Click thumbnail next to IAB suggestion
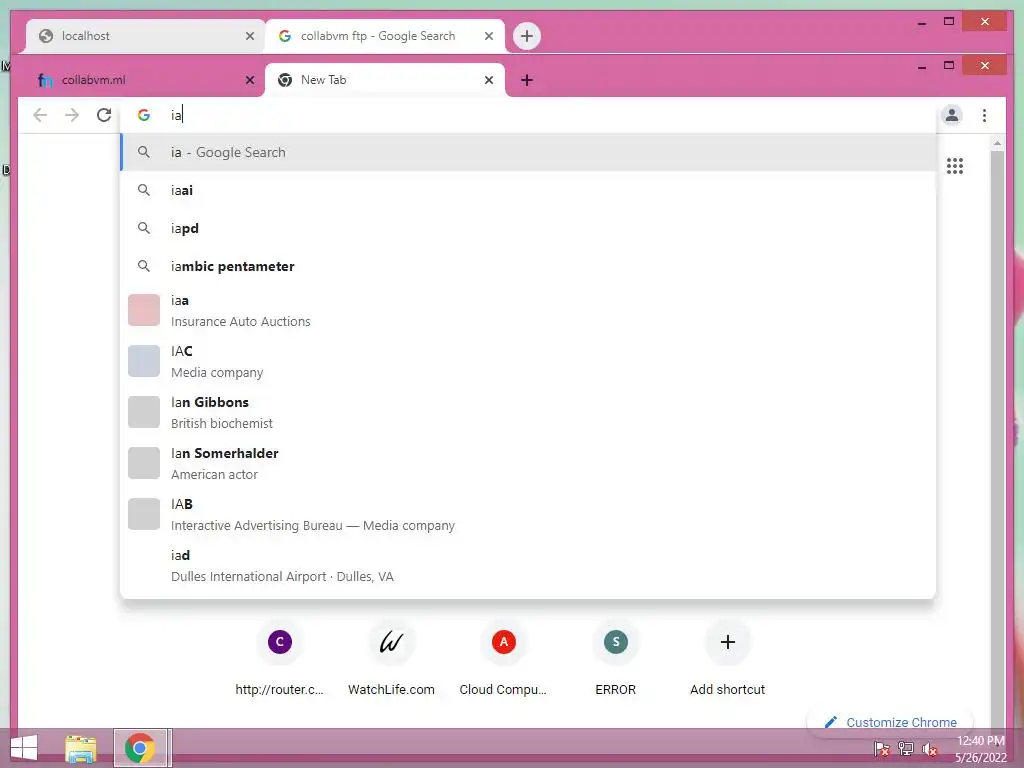Screen dimensions: 1024x768 tap(144, 514)
